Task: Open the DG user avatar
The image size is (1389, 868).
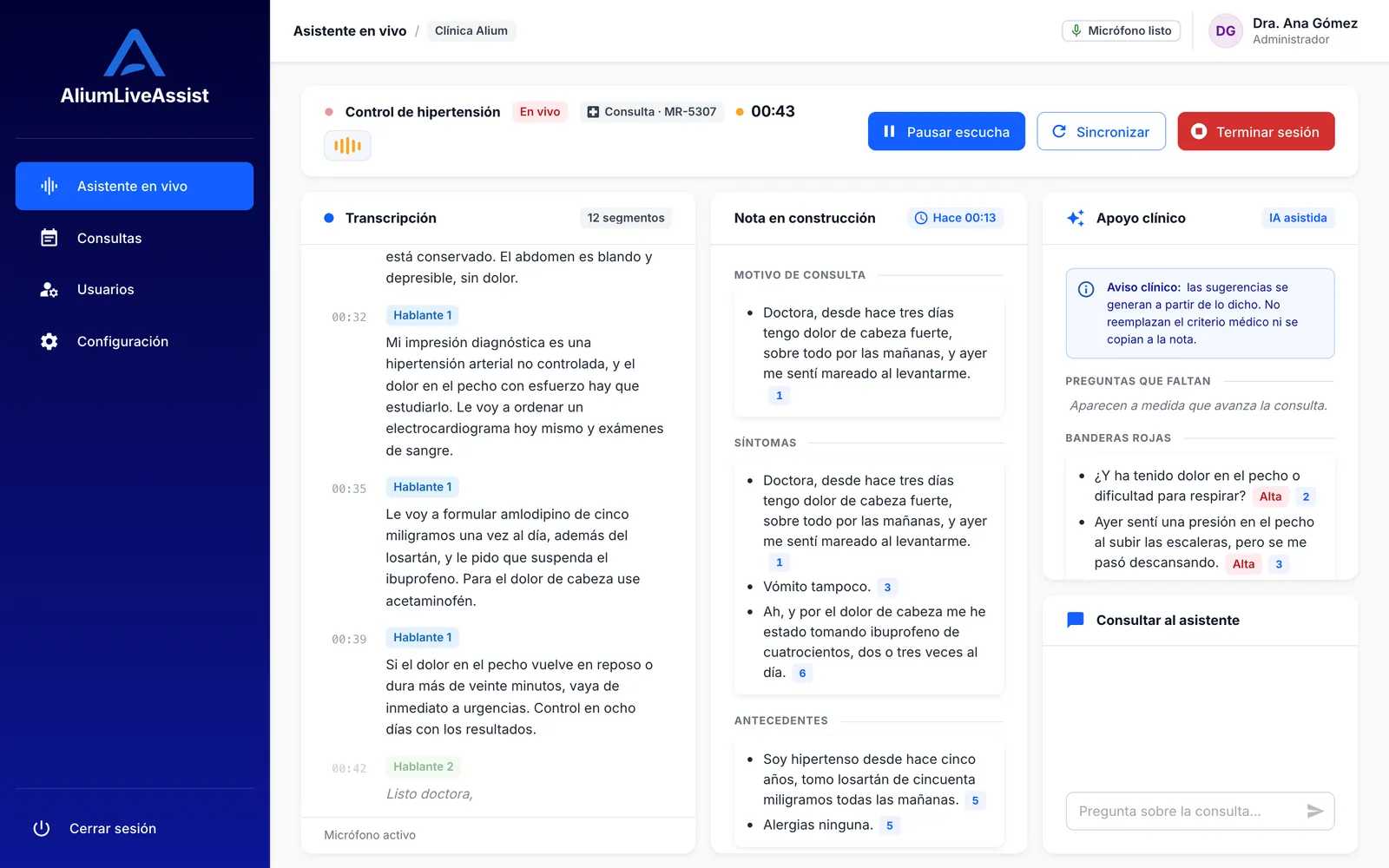Action: point(1226,30)
